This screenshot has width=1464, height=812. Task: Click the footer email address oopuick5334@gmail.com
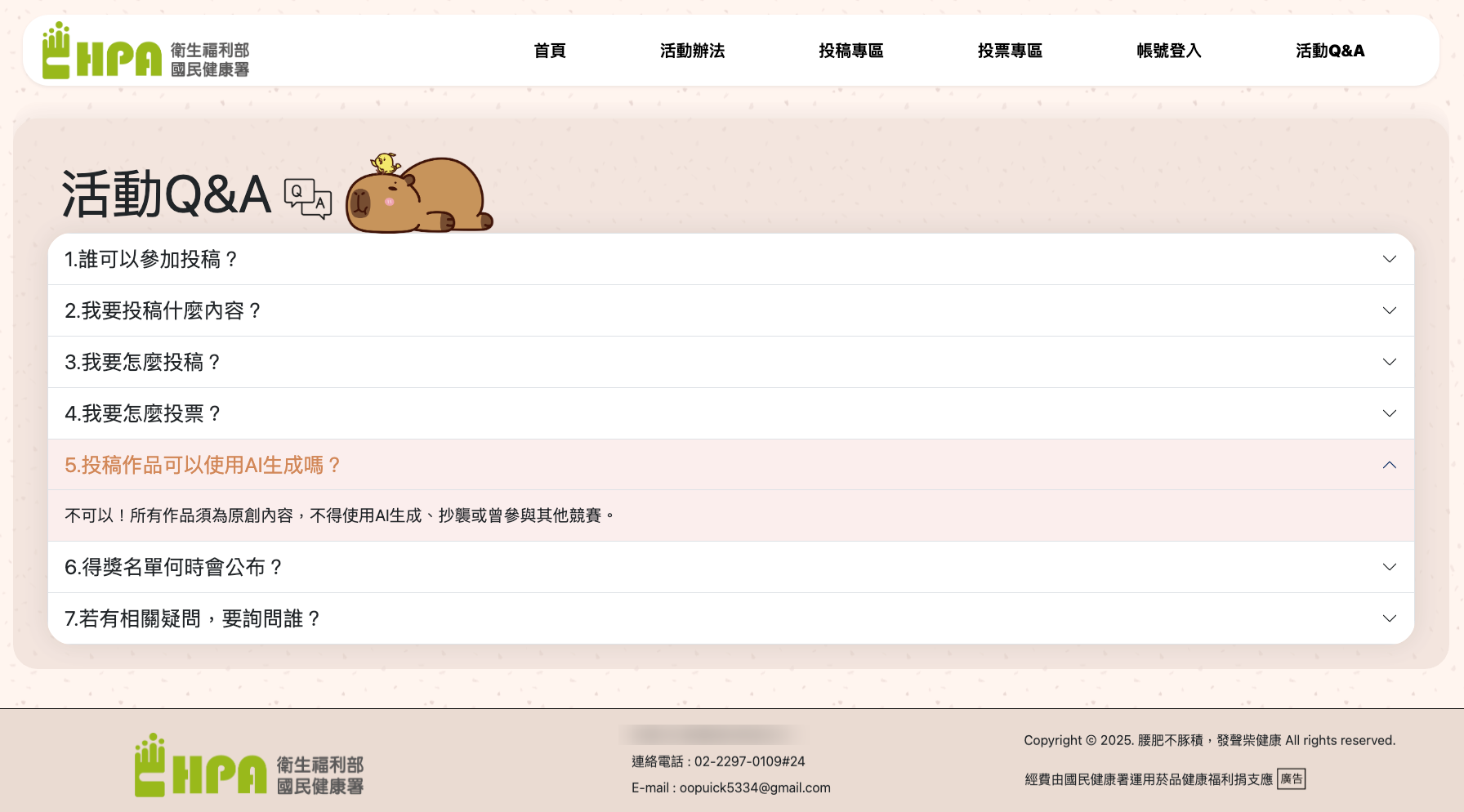click(754, 787)
